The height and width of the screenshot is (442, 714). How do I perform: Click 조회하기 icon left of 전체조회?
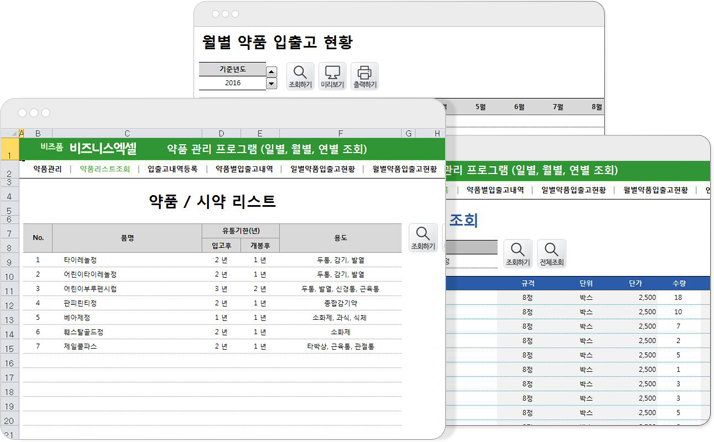517,253
